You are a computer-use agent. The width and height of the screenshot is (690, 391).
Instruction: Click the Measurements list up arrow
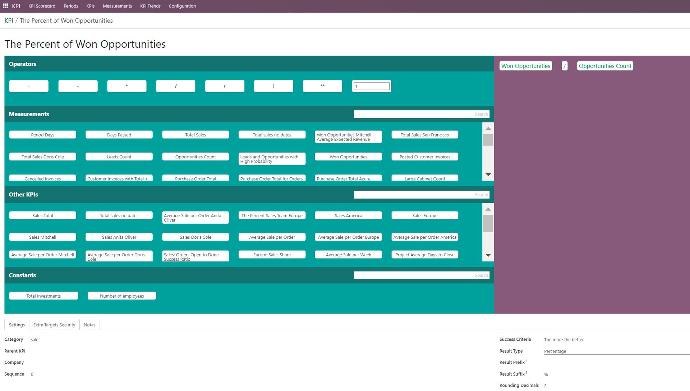[488, 128]
